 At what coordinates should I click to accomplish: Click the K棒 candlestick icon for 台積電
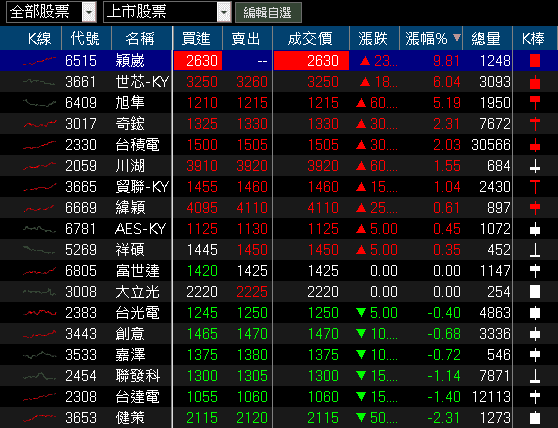click(x=535, y=145)
